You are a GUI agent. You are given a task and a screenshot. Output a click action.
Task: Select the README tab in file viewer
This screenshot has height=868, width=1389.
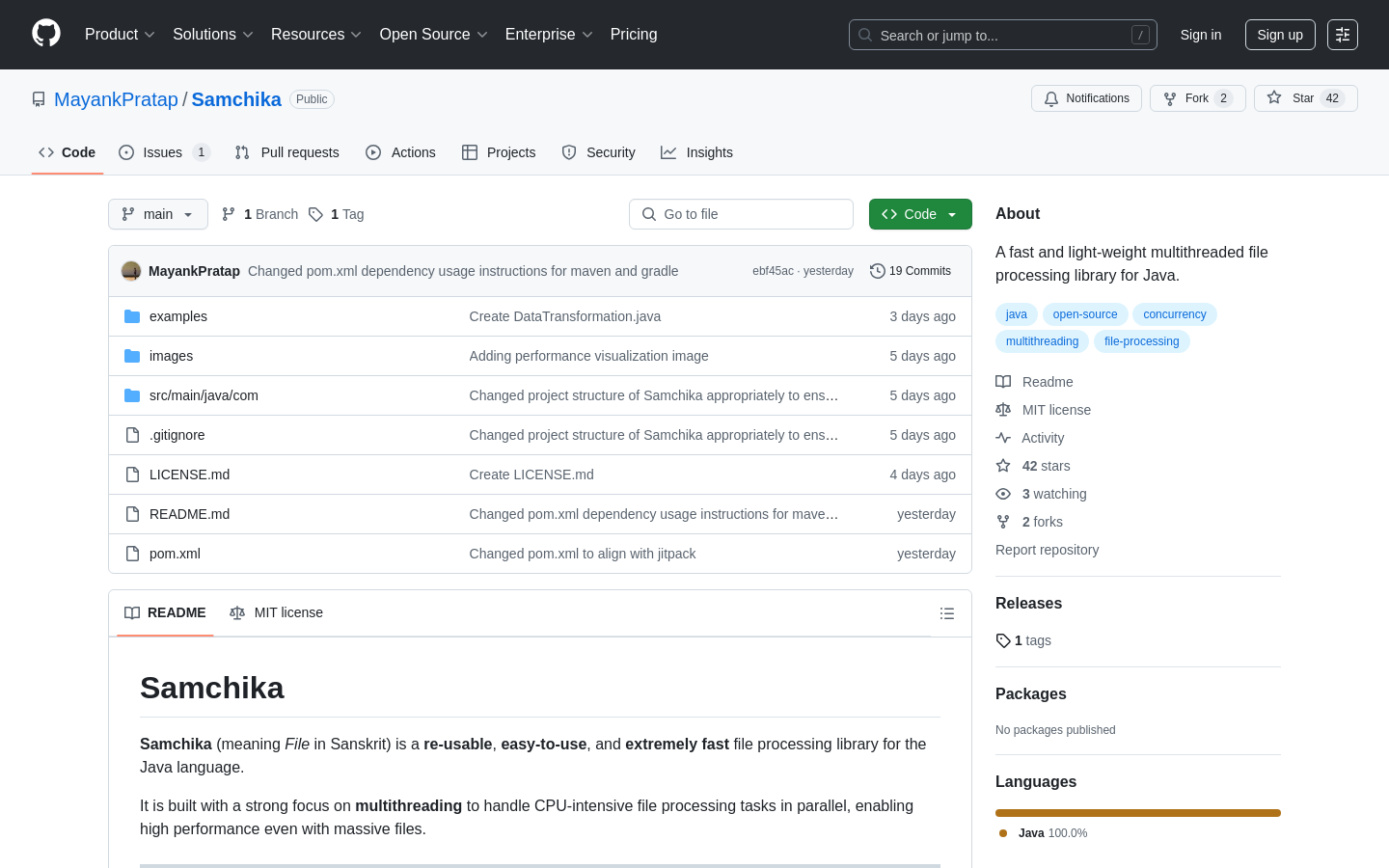(165, 612)
